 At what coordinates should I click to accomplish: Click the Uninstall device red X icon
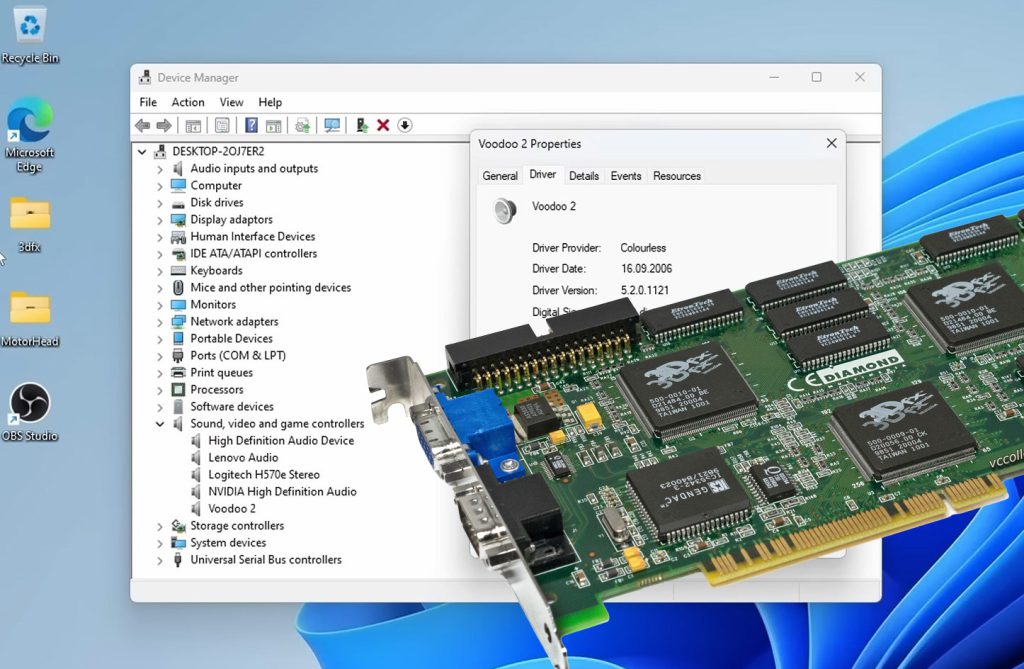[x=383, y=124]
